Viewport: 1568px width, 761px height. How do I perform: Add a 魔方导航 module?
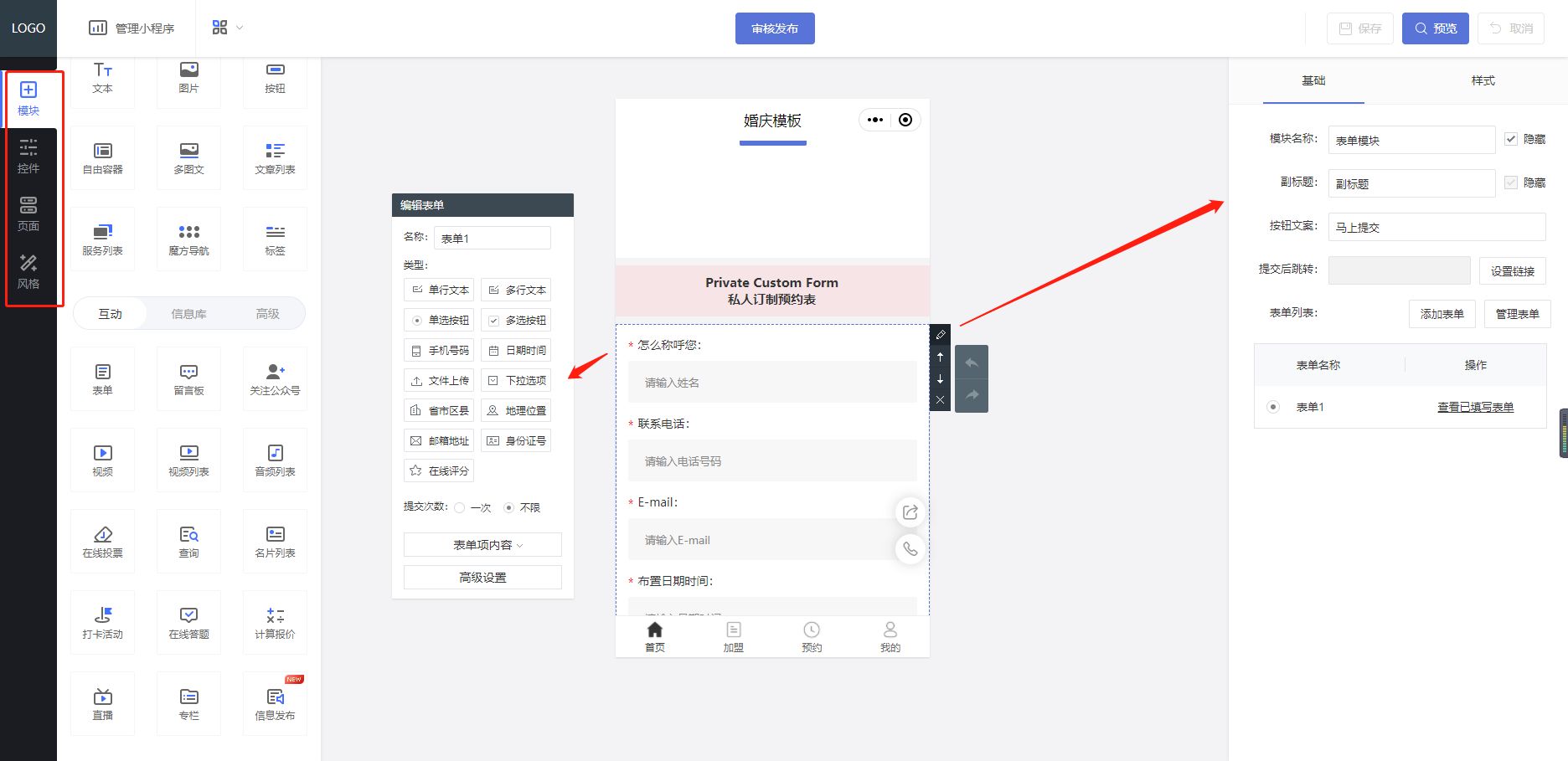(188, 239)
